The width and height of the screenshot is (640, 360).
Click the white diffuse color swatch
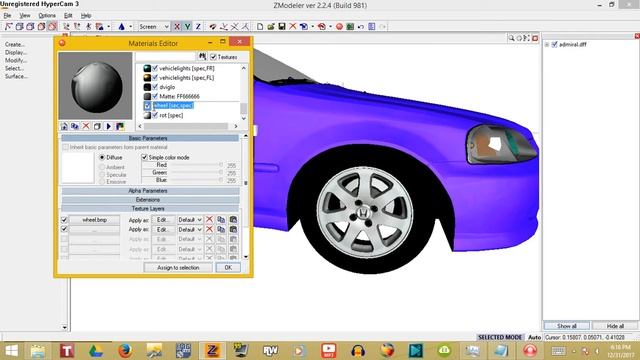[77, 168]
